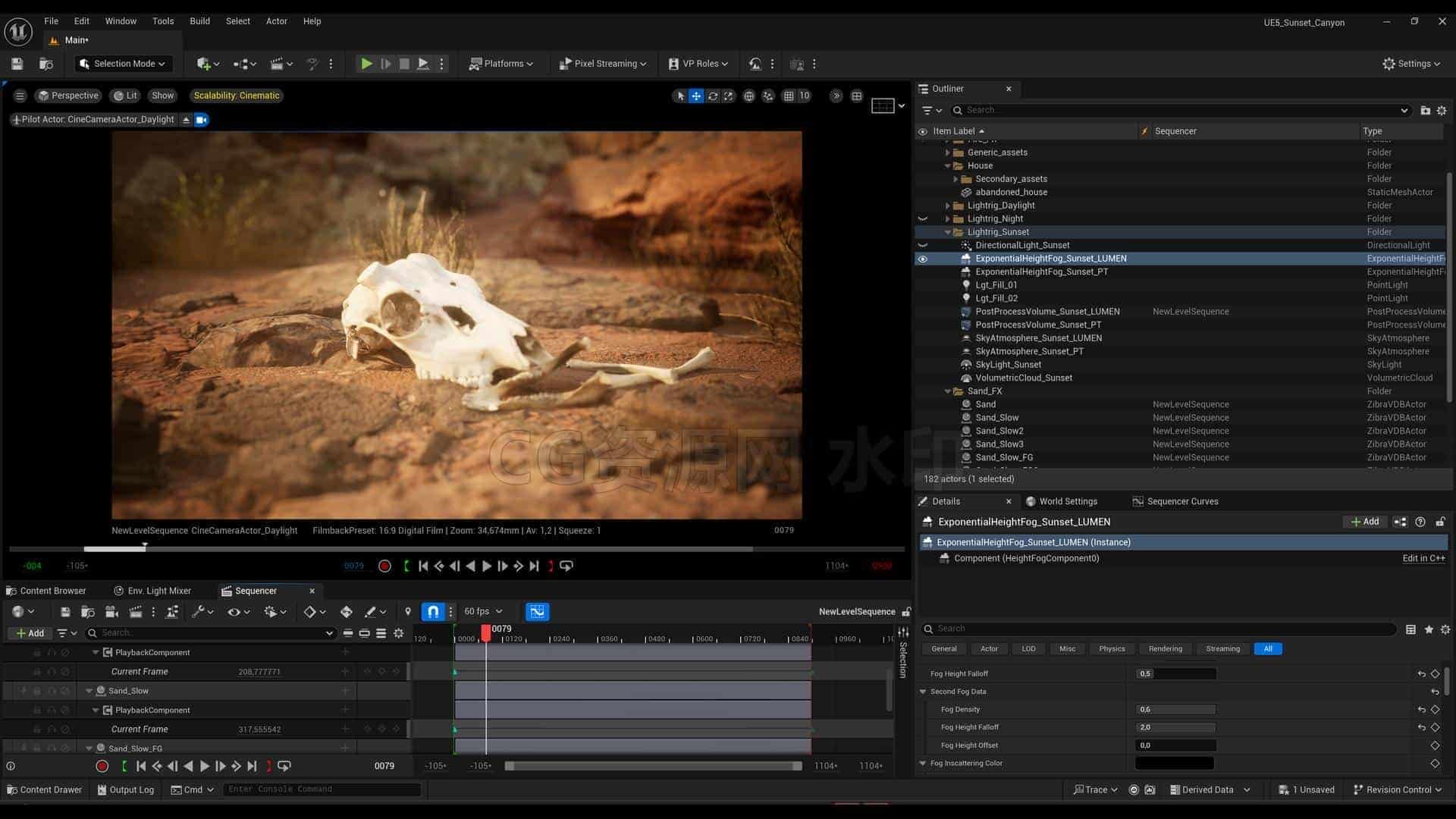
Task: Click the Fog Inscattering Color swatch
Action: [x=1175, y=764]
